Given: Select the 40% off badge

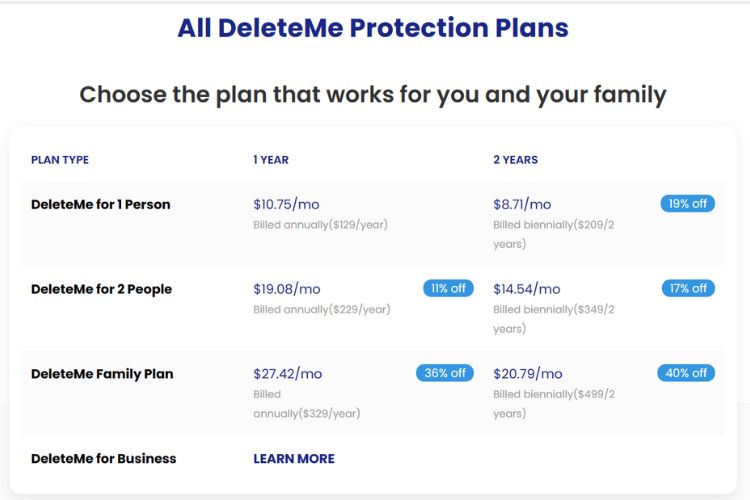Looking at the screenshot, I should tap(686, 373).
